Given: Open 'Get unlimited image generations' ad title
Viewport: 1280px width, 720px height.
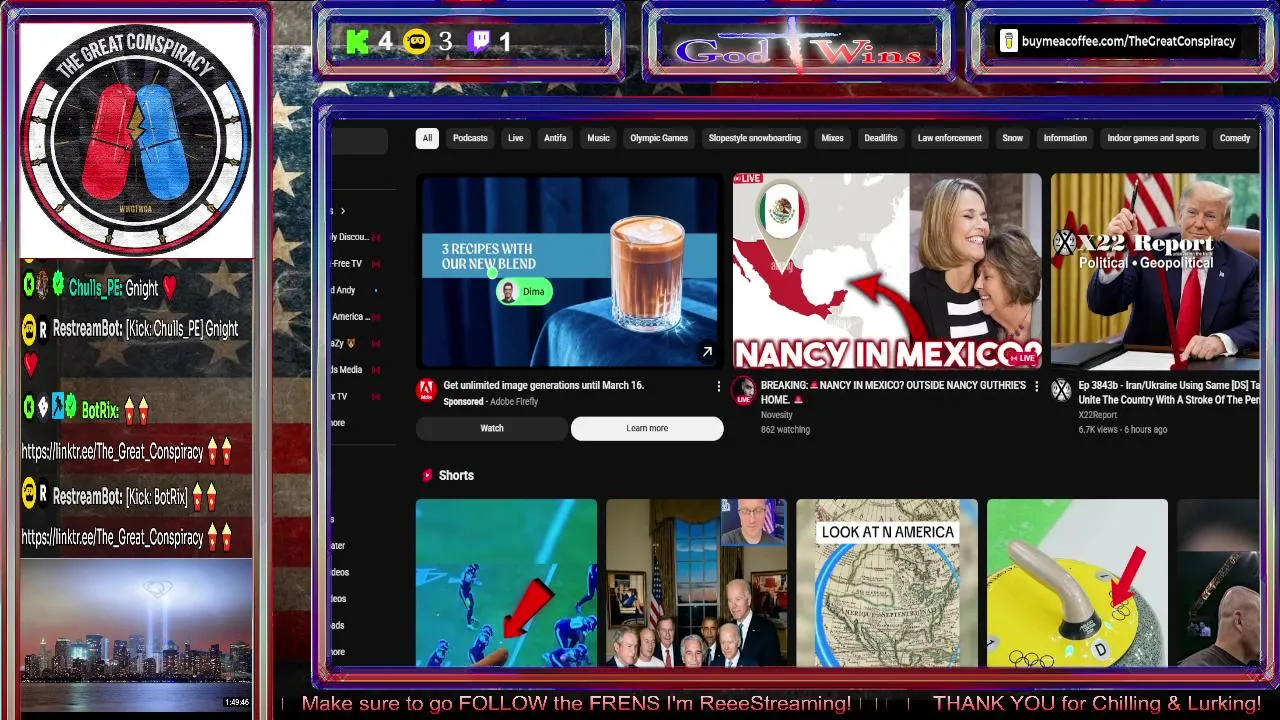Looking at the screenshot, I should pyautogui.click(x=543, y=385).
